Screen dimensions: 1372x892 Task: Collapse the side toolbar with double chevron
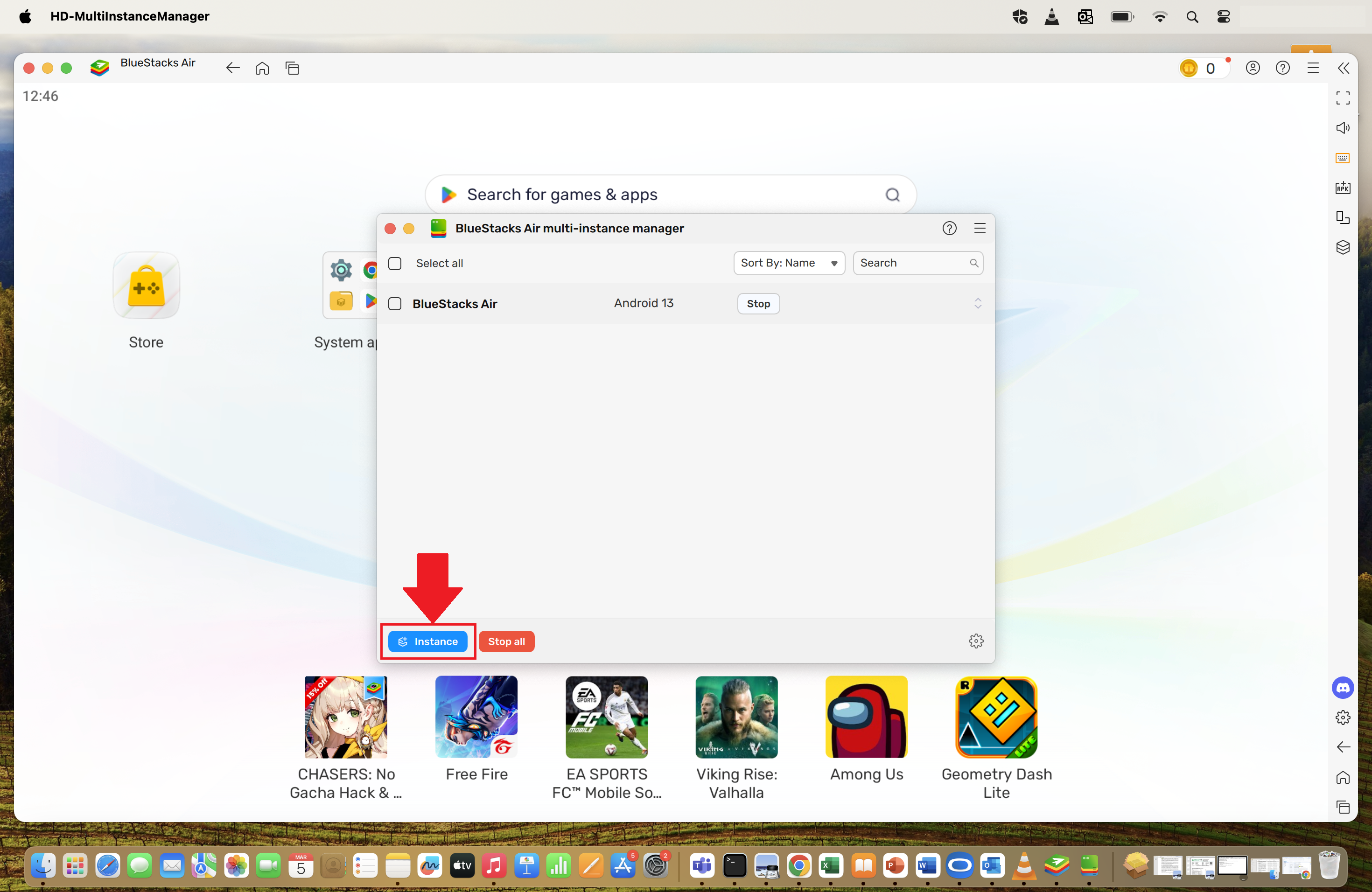1344,68
